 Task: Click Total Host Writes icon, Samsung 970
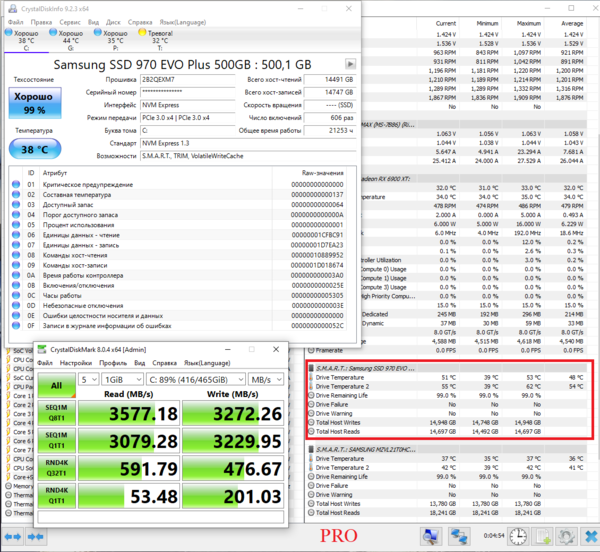click(311, 423)
